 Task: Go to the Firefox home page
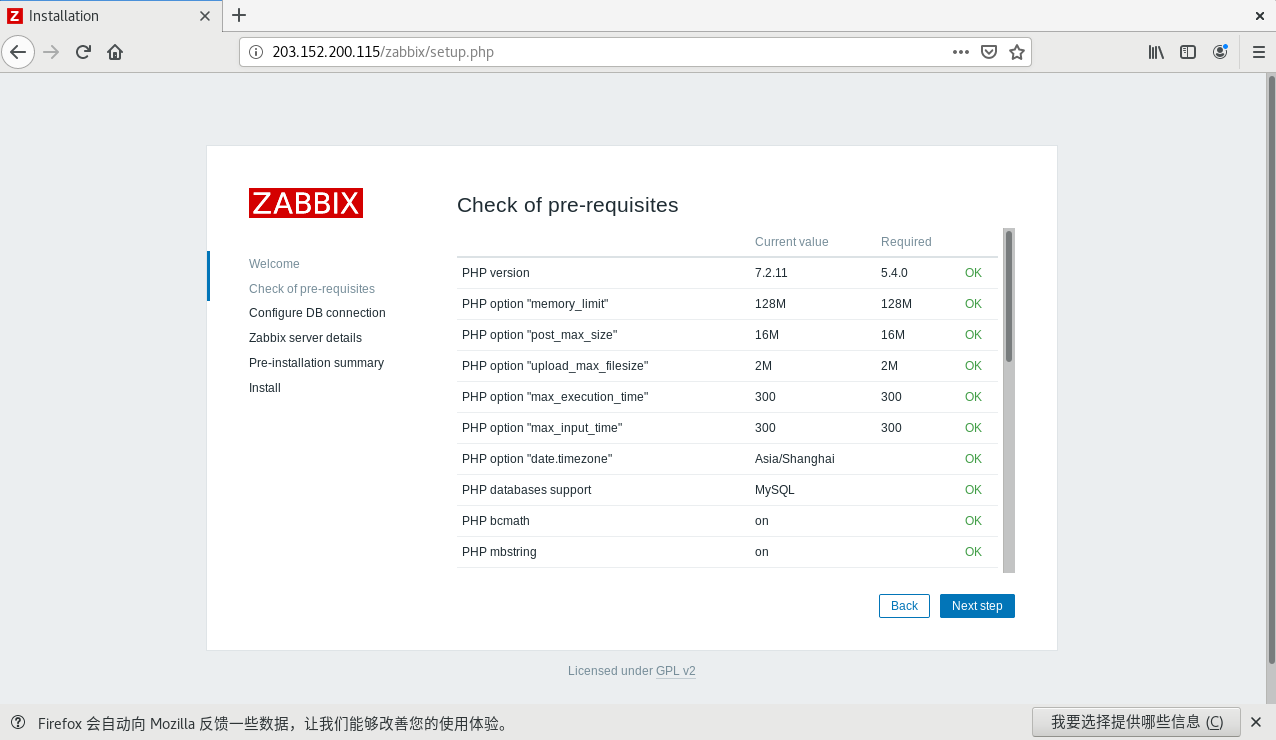pos(115,52)
